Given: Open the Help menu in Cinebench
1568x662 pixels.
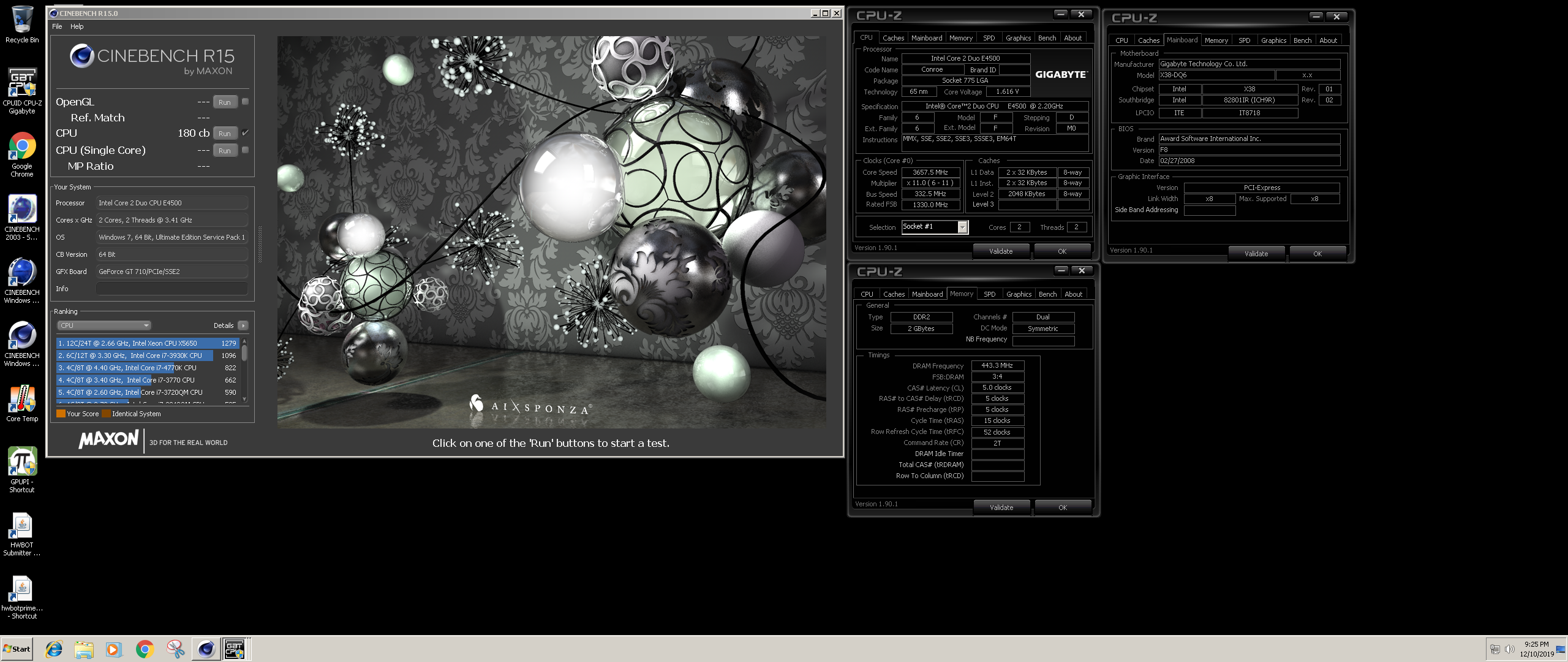Looking at the screenshot, I should click(77, 26).
